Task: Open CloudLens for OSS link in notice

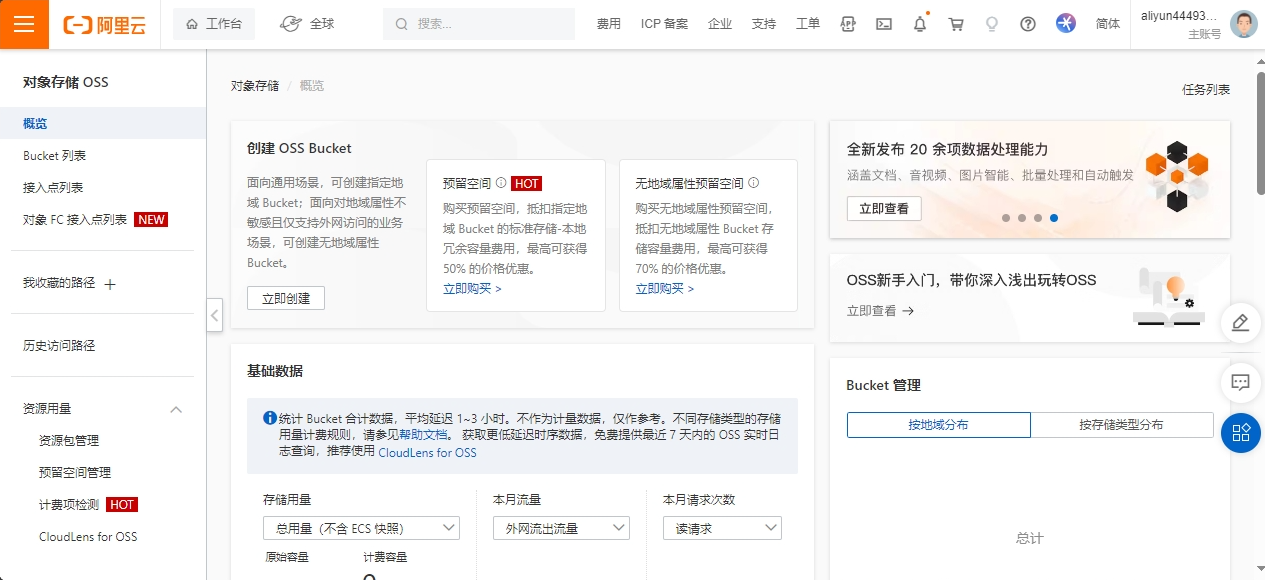Action: [427, 453]
